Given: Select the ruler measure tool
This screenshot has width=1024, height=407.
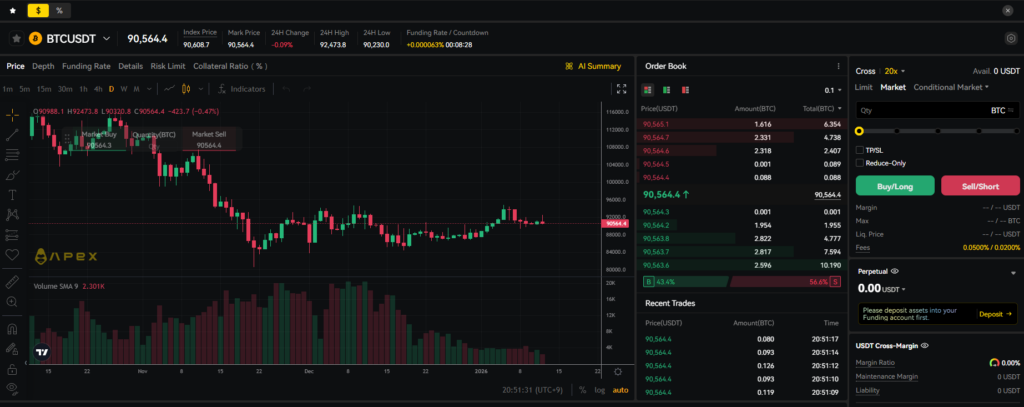Looking at the screenshot, I should click(12, 282).
